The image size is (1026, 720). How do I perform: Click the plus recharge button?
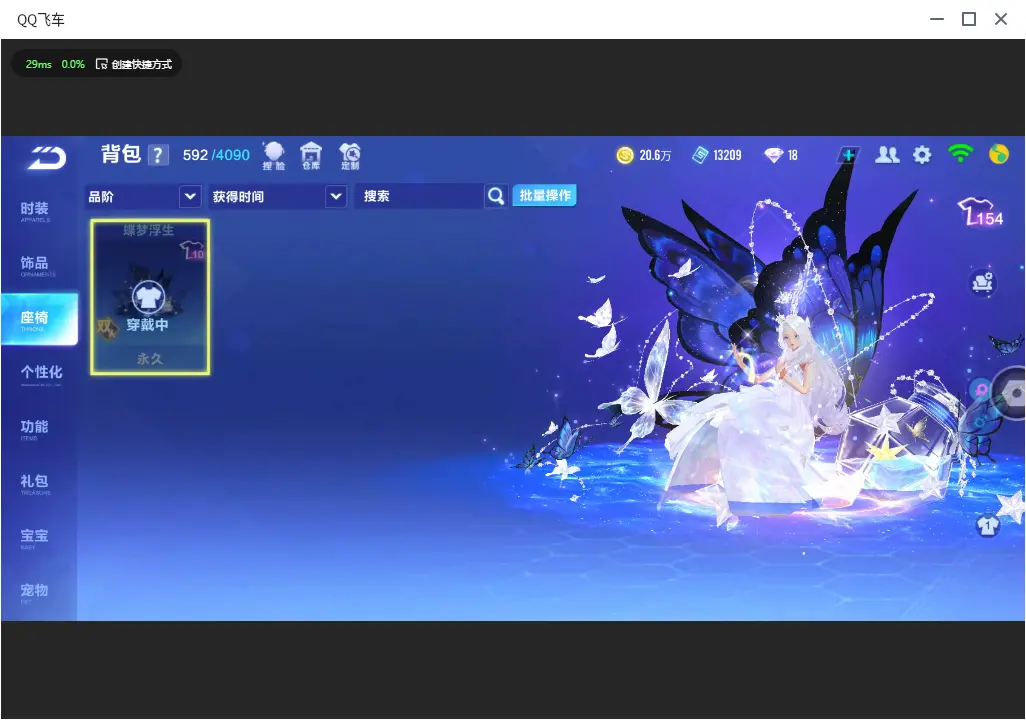848,155
